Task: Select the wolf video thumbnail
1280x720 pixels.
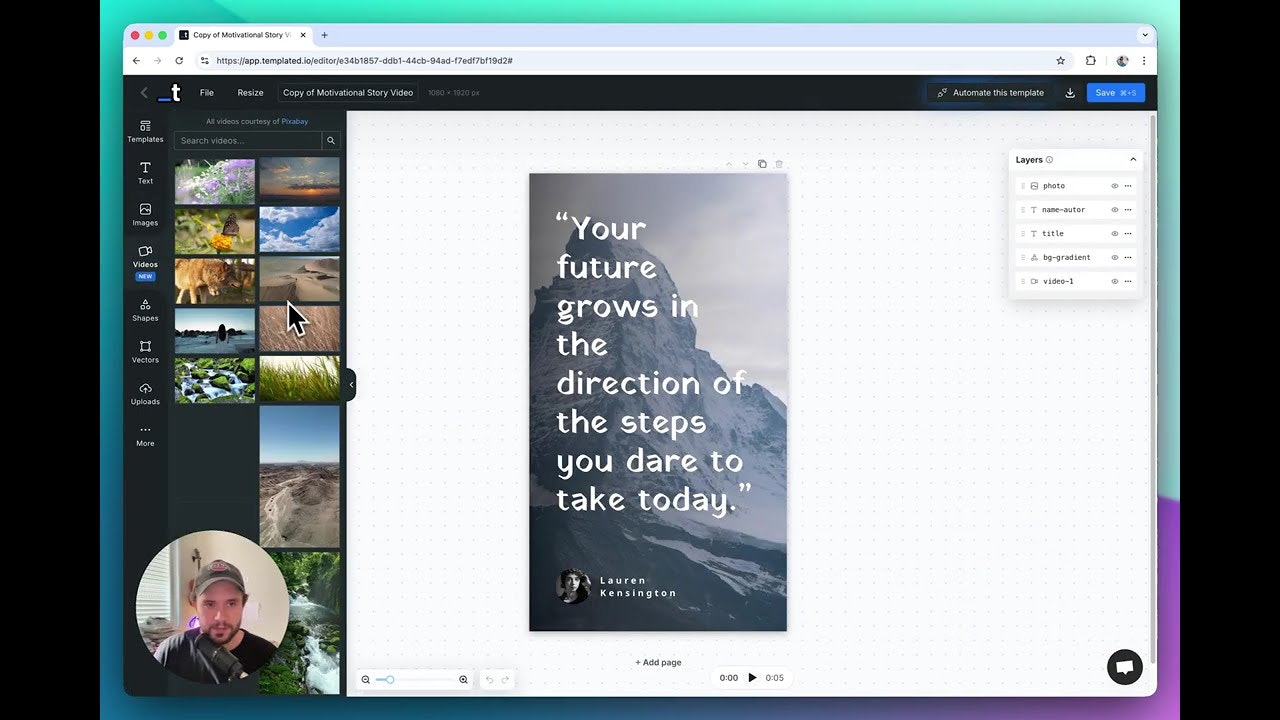Action: point(214,280)
